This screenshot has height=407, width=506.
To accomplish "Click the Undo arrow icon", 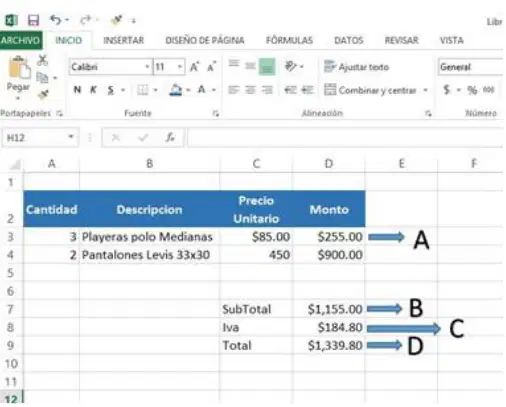I will (56, 20).
